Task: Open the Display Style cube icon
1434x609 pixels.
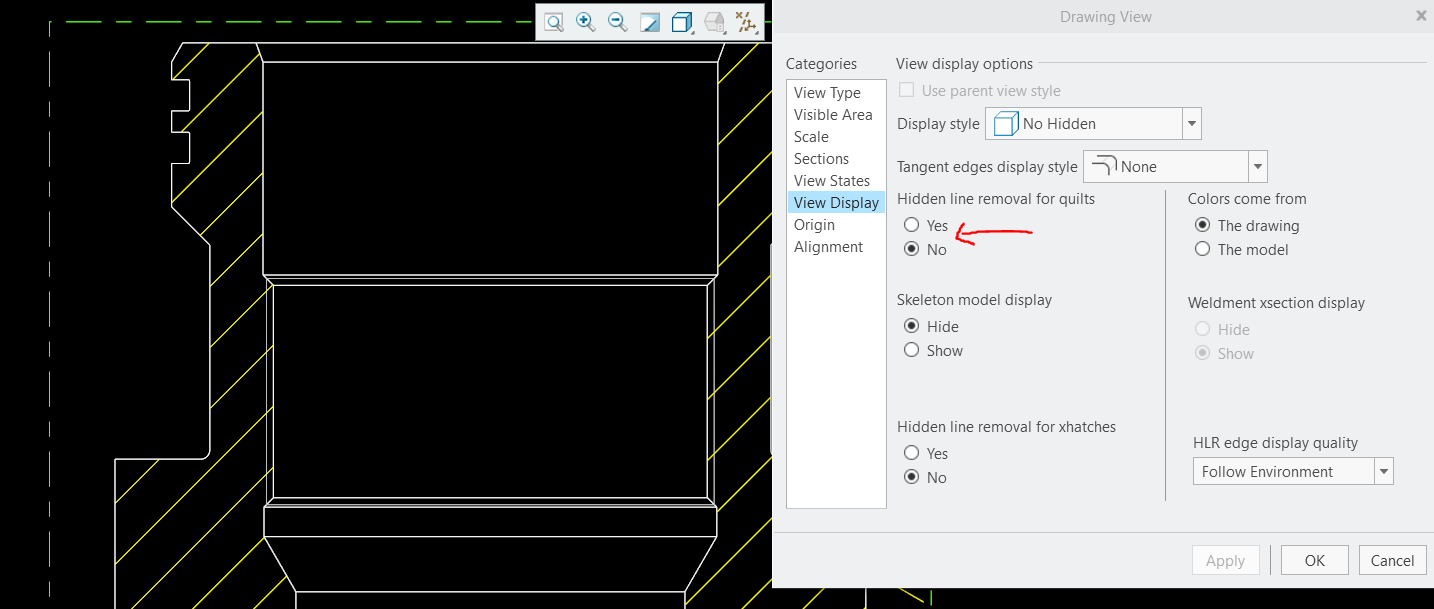Action: (681, 22)
